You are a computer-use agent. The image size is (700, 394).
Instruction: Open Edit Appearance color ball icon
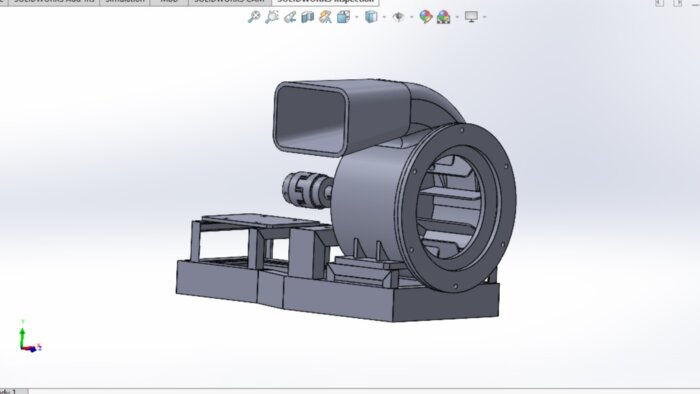426,17
